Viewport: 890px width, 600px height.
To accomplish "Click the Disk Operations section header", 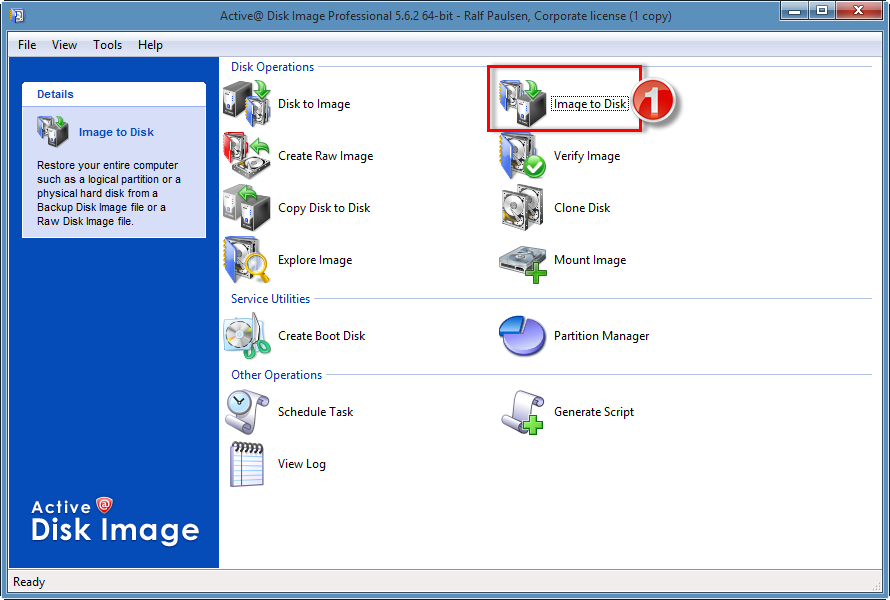I will [x=272, y=67].
